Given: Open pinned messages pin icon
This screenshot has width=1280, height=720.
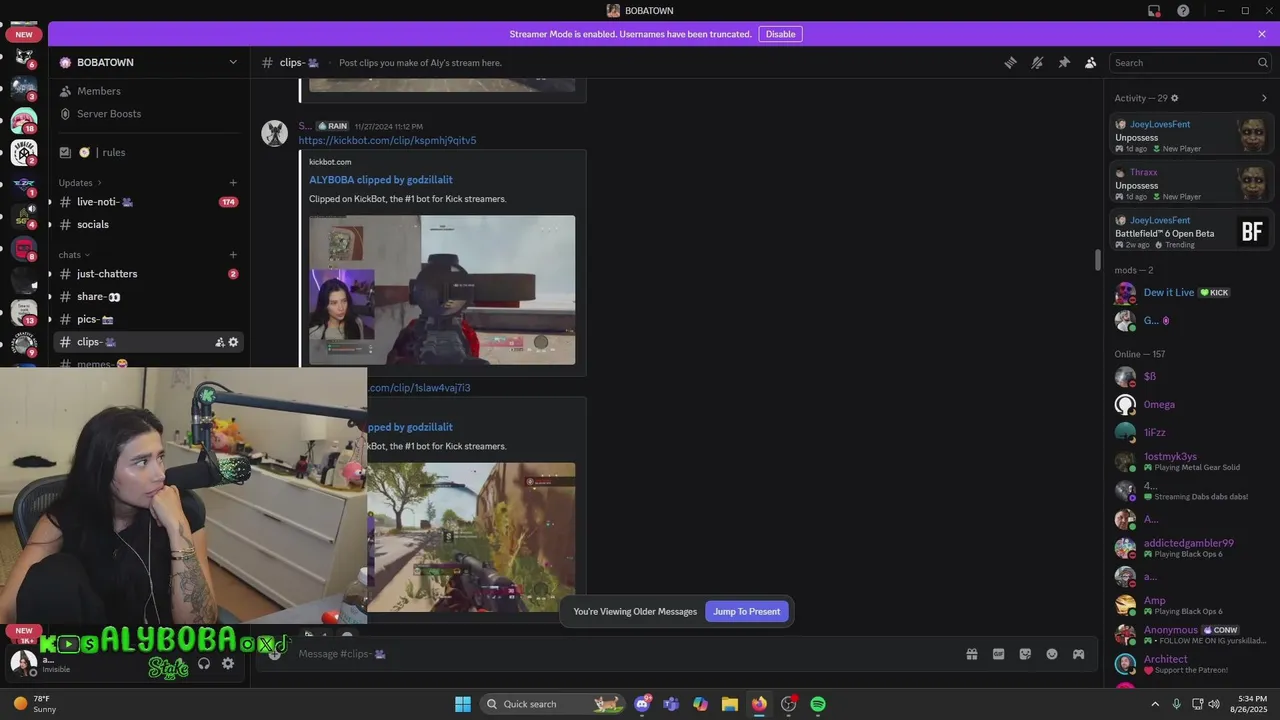Looking at the screenshot, I should click(x=1064, y=62).
